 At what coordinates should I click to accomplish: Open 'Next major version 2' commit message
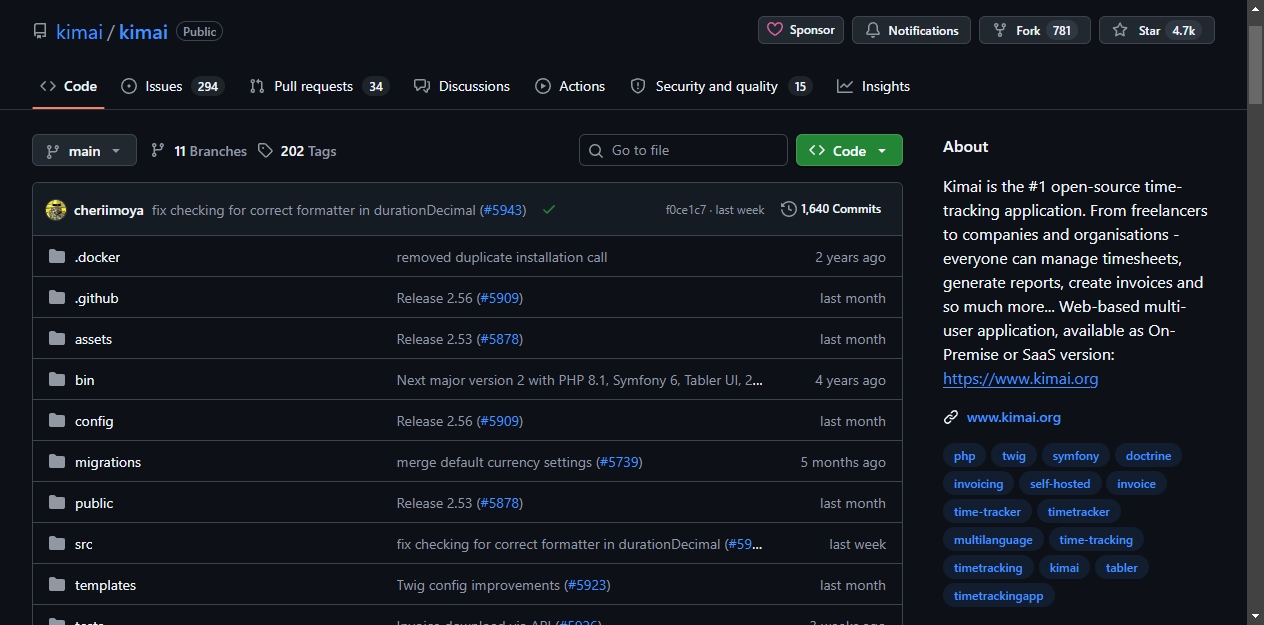pos(580,380)
